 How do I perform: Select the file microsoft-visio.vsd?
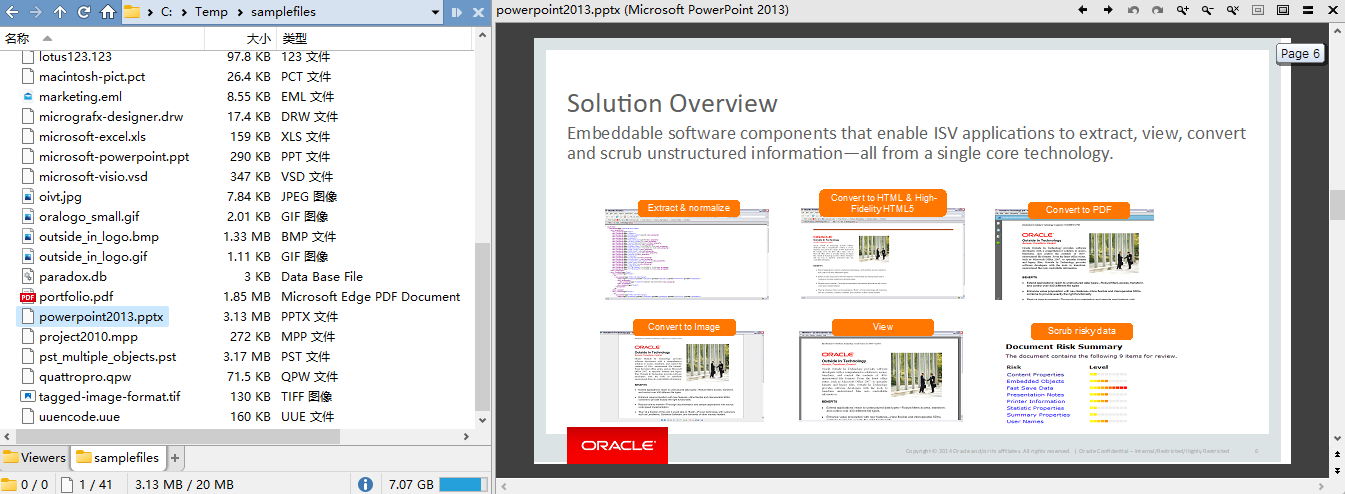coord(93,177)
